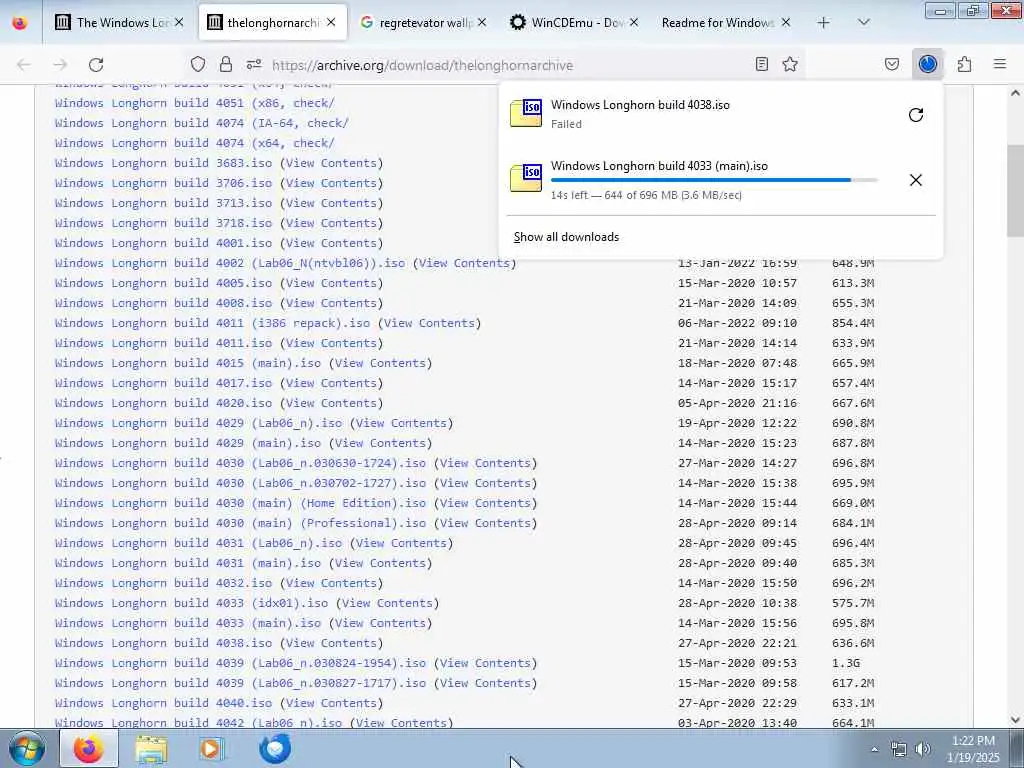This screenshot has width=1024, height=768.
Task: Open build 4039 (Lab06_n.030824-1954).iso link
Action: pyautogui.click(x=240, y=664)
